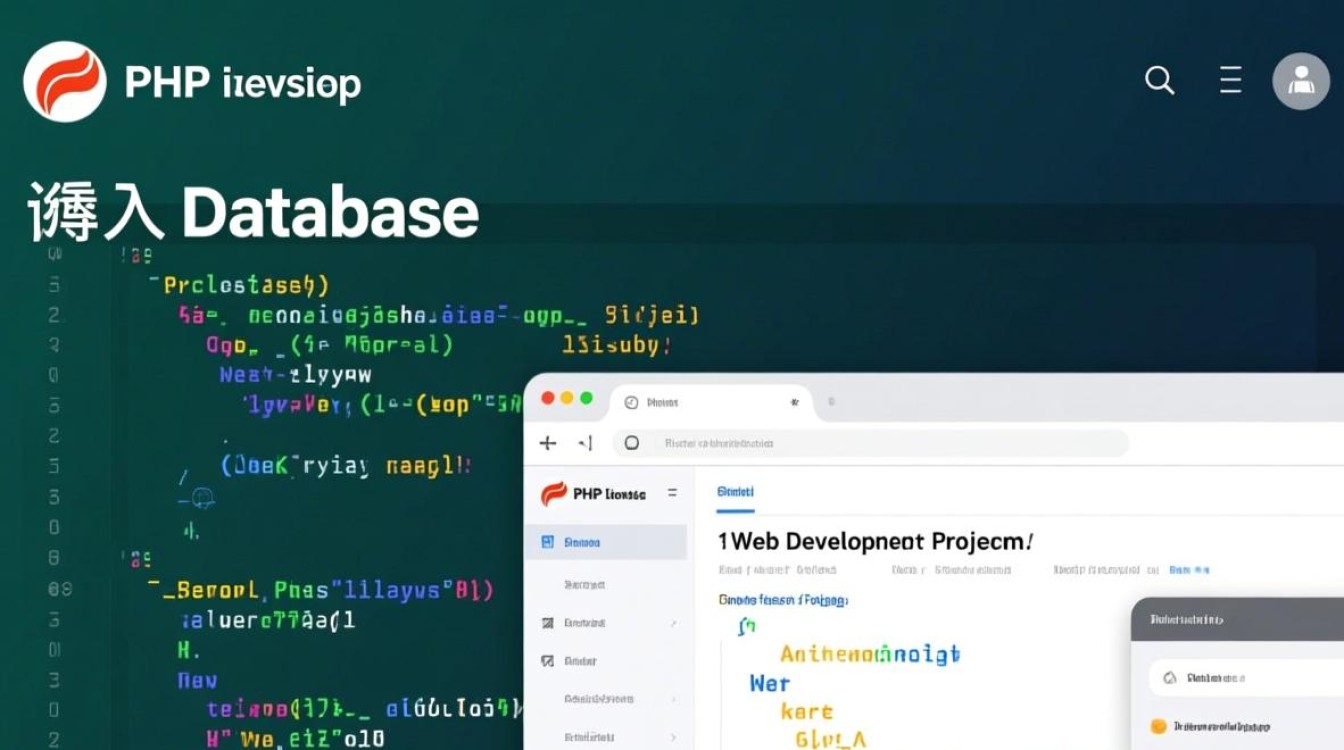Click the browser address bar field
The width and height of the screenshot is (1344, 750).
870,443
